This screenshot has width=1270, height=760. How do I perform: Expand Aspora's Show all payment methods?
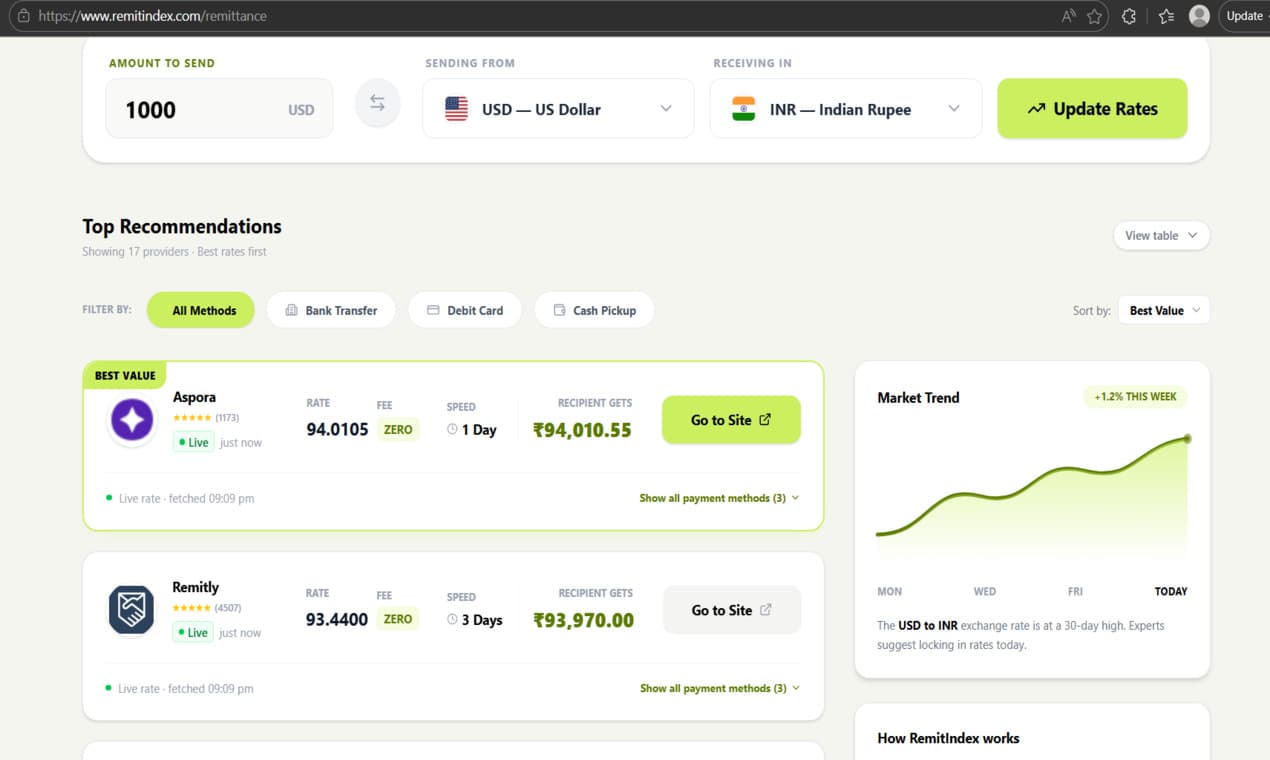[718, 497]
